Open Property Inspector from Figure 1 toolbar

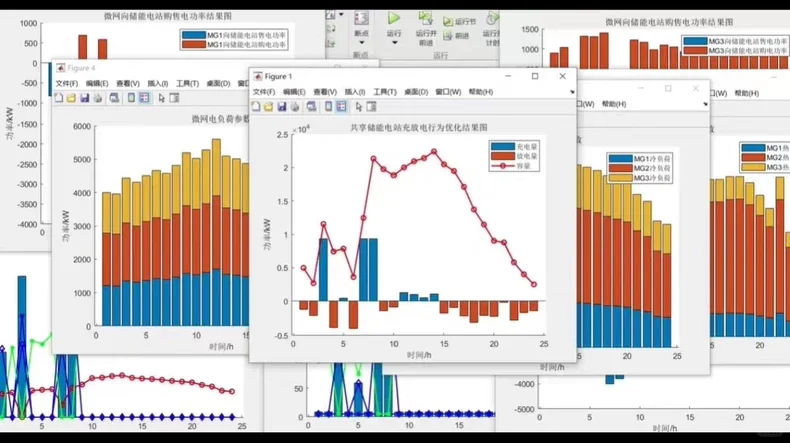pos(371,106)
